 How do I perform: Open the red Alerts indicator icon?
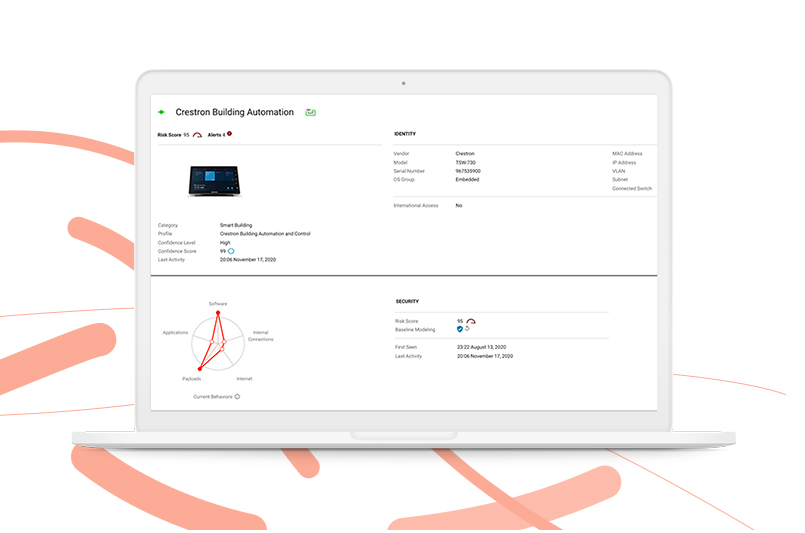click(229, 133)
